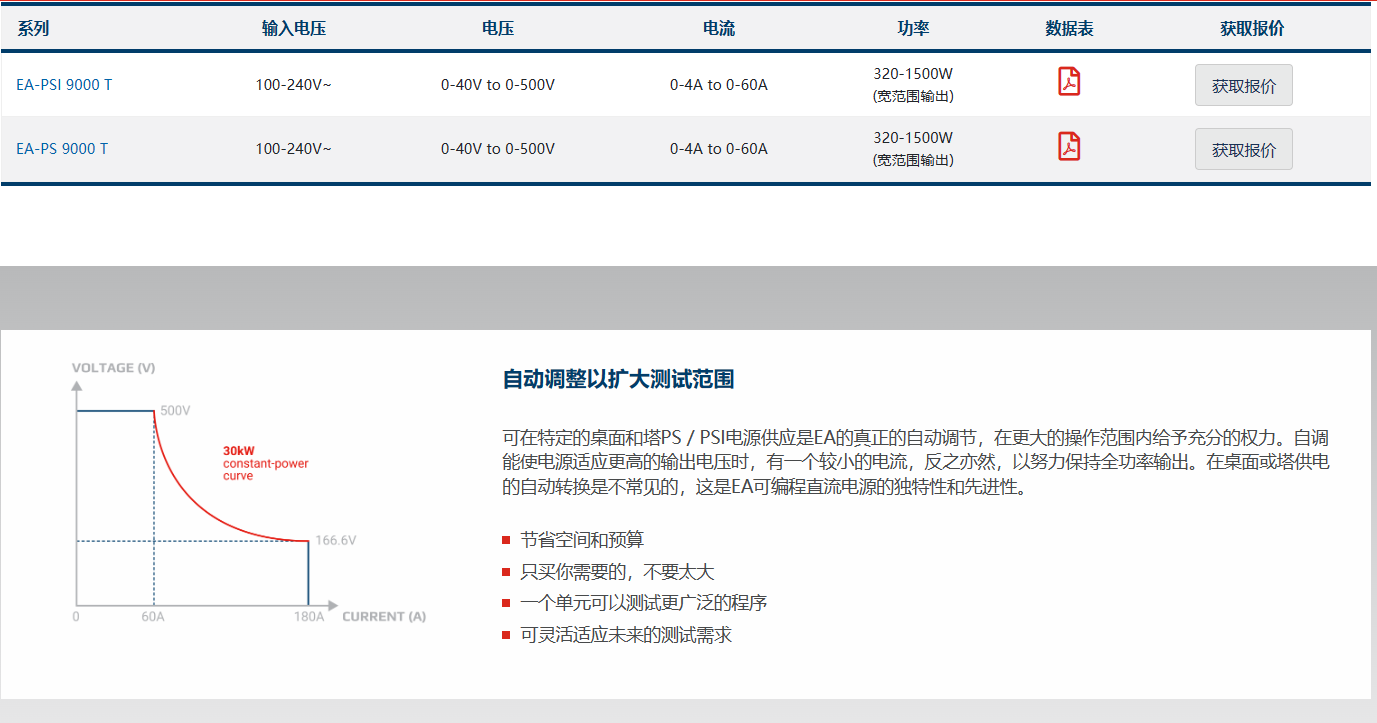Screen dimensions: 1377x723
Task: Click the 500V label on the chart
Action: click(x=175, y=411)
